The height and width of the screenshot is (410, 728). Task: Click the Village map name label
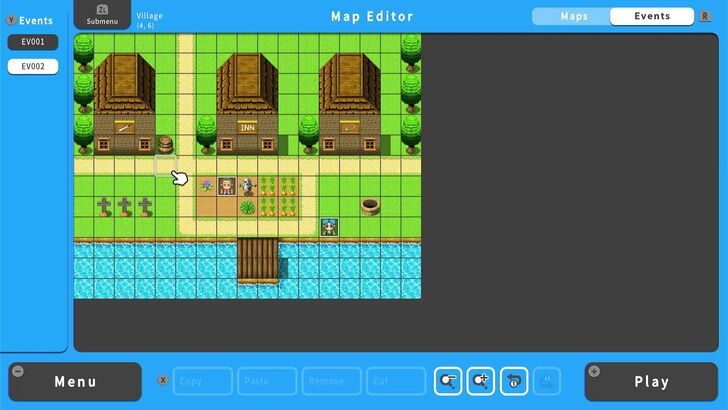coord(150,16)
